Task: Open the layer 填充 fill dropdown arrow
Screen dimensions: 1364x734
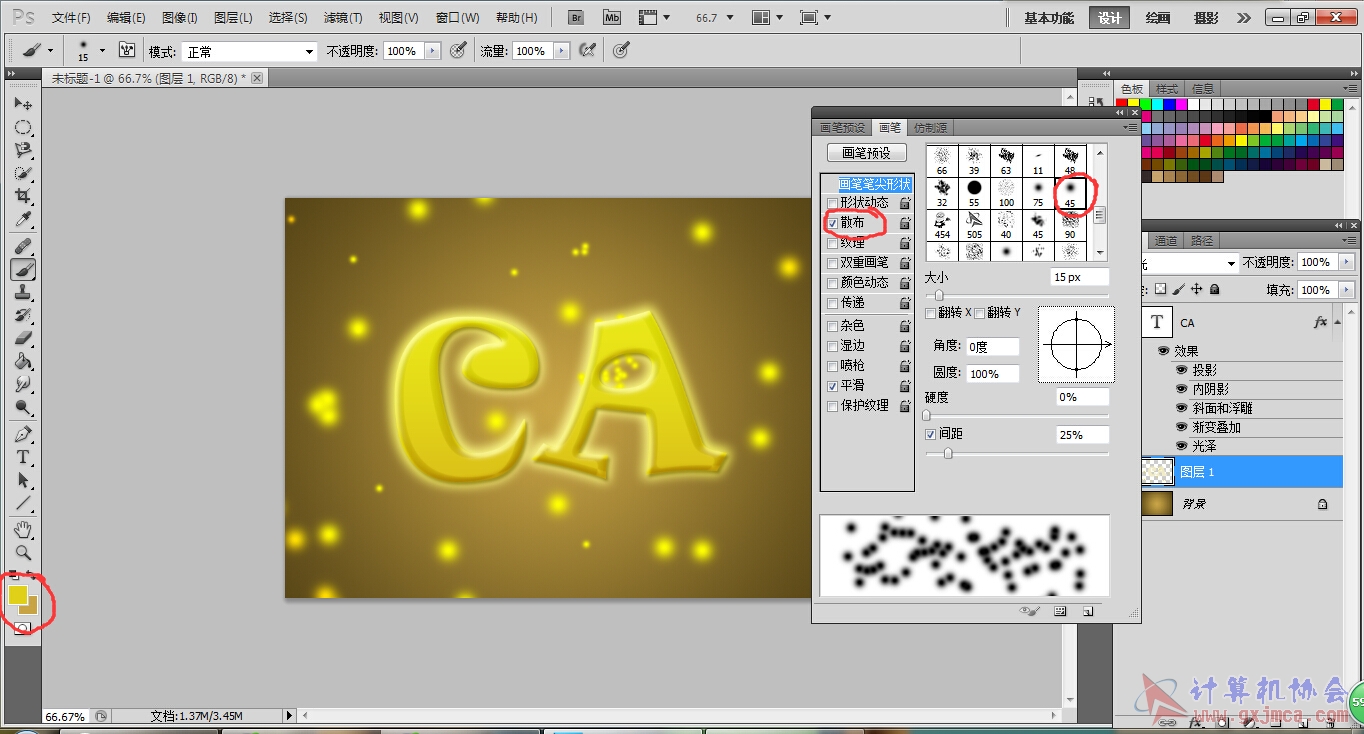Action: tap(1347, 290)
